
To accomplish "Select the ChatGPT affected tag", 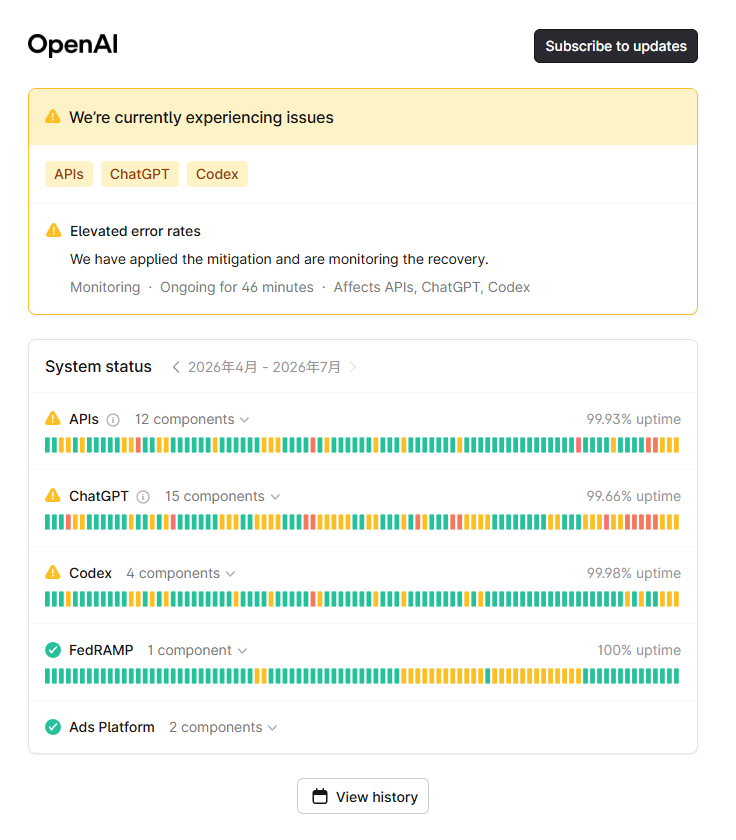I will [x=140, y=174].
